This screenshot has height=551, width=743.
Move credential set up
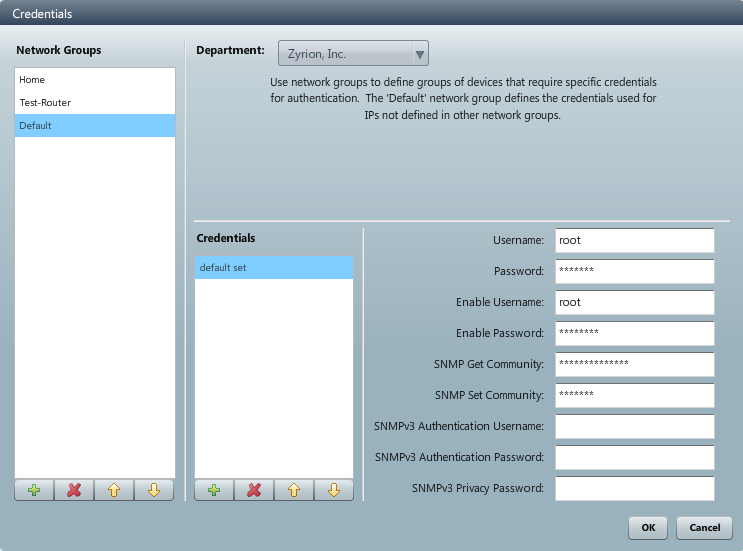point(294,490)
